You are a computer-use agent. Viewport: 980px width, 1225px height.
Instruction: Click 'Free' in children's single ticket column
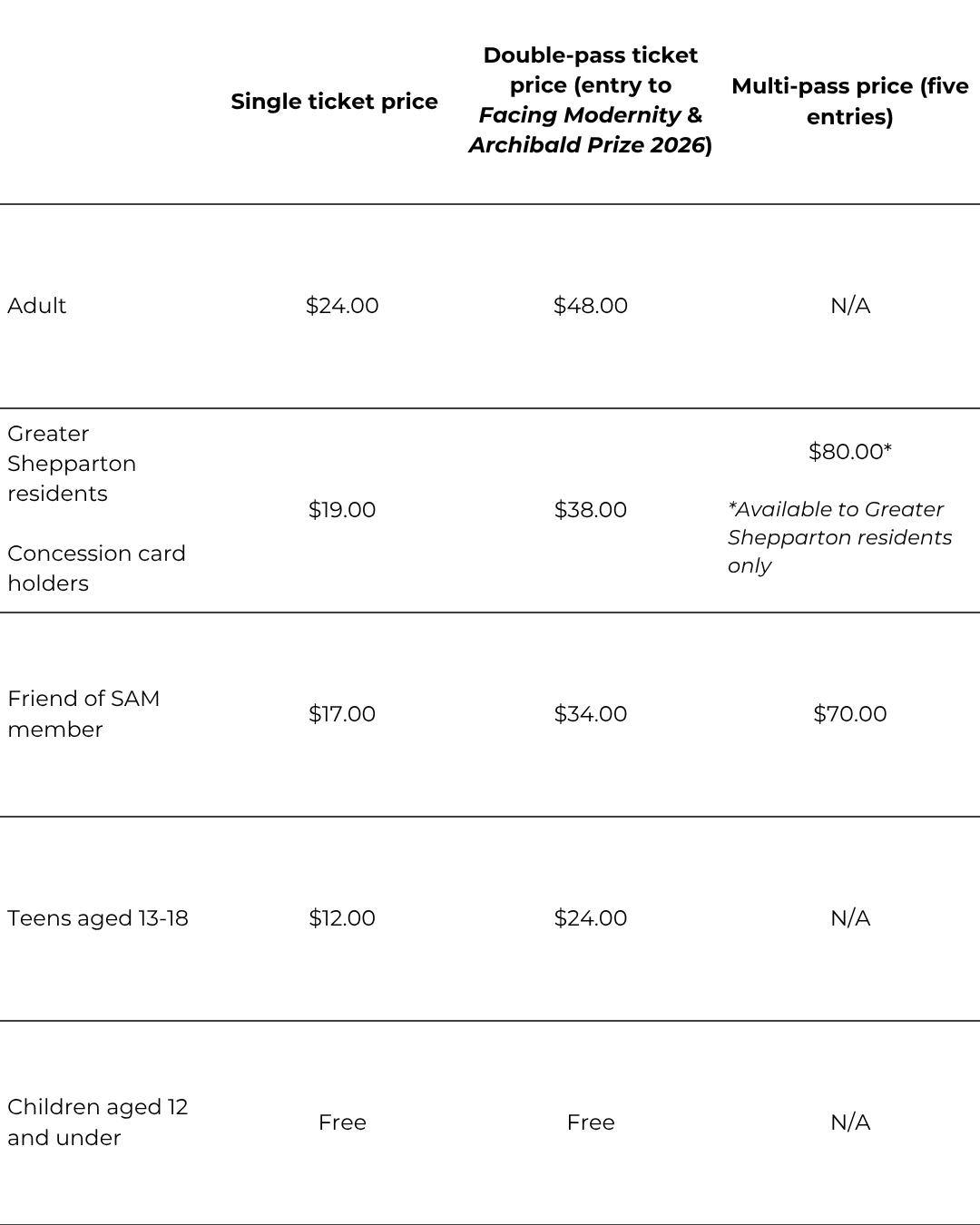[x=342, y=1122]
